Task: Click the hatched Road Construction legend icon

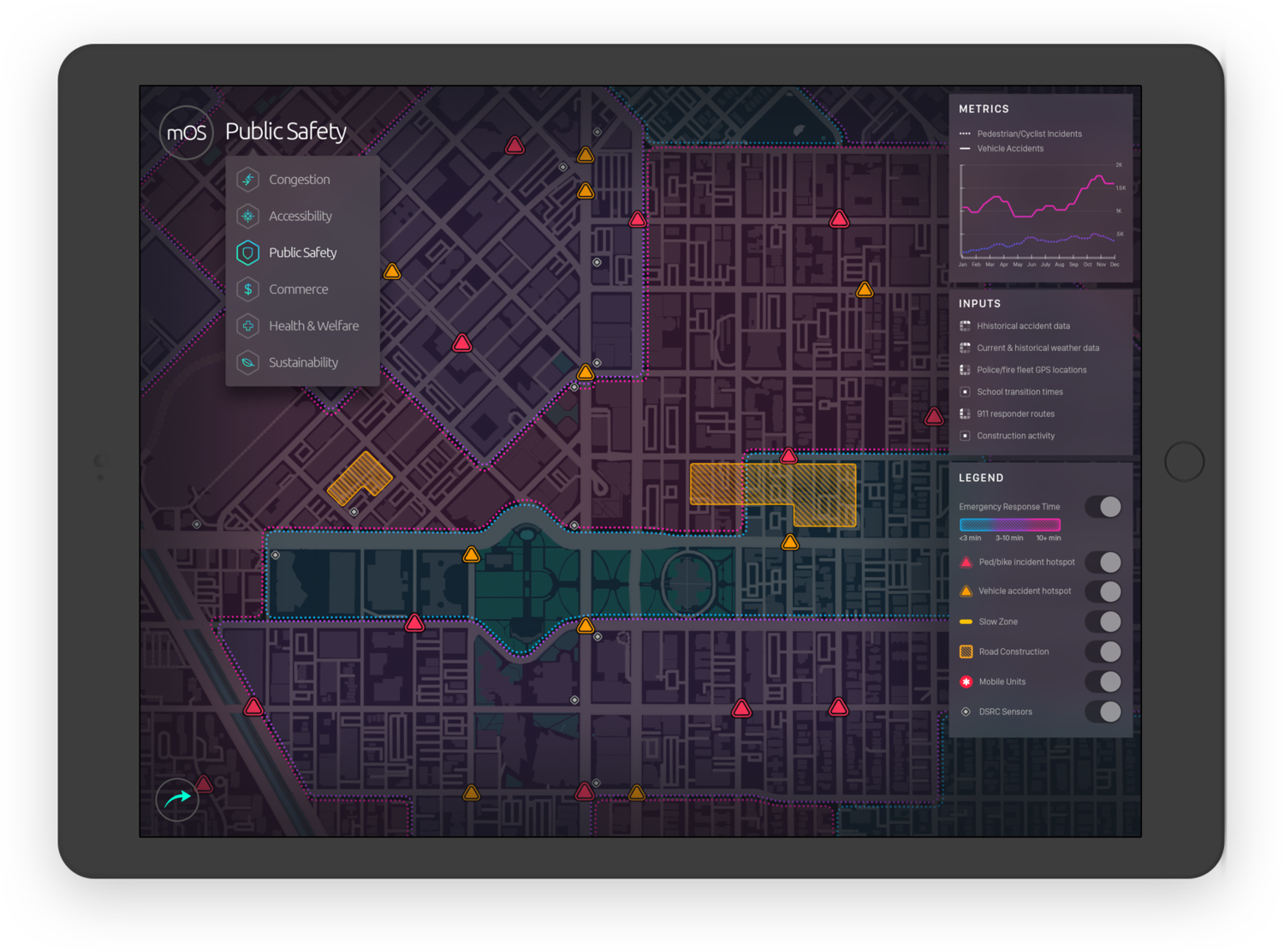Action: [x=966, y=652]
